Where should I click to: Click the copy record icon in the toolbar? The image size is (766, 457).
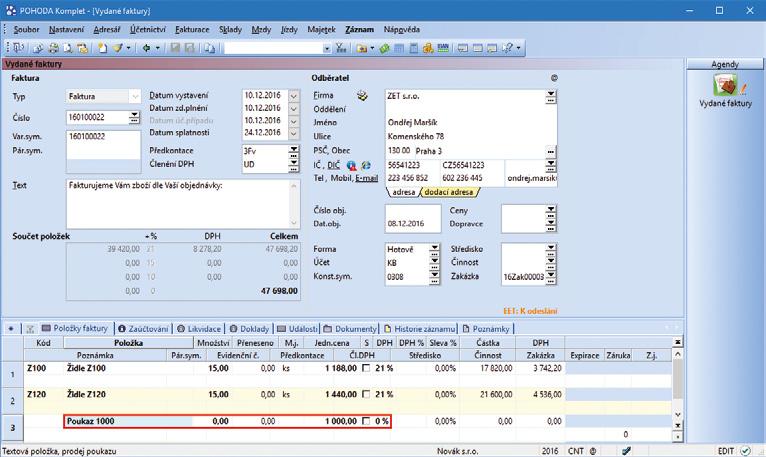pos(209,48)
